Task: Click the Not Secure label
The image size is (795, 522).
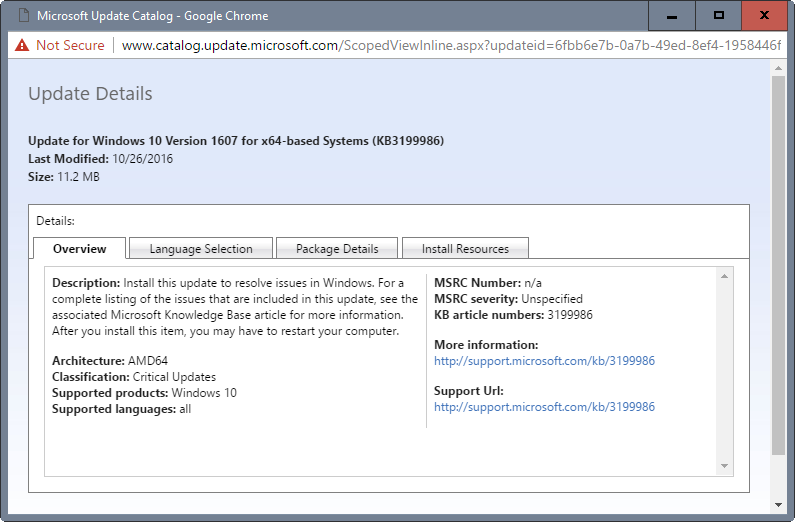Action: 70,46
